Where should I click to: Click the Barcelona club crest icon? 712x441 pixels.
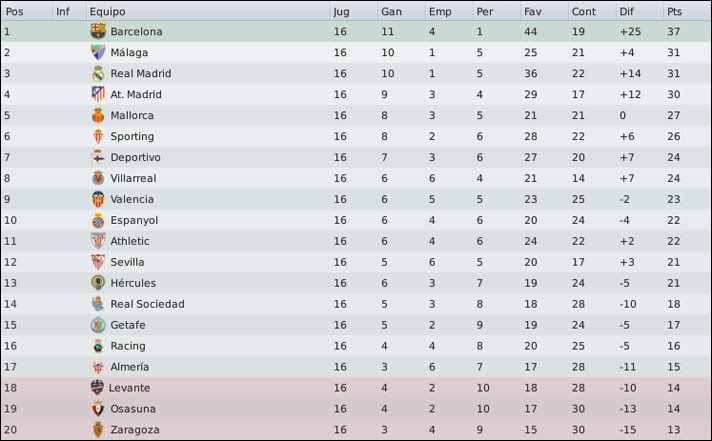[x=98, y=31]
